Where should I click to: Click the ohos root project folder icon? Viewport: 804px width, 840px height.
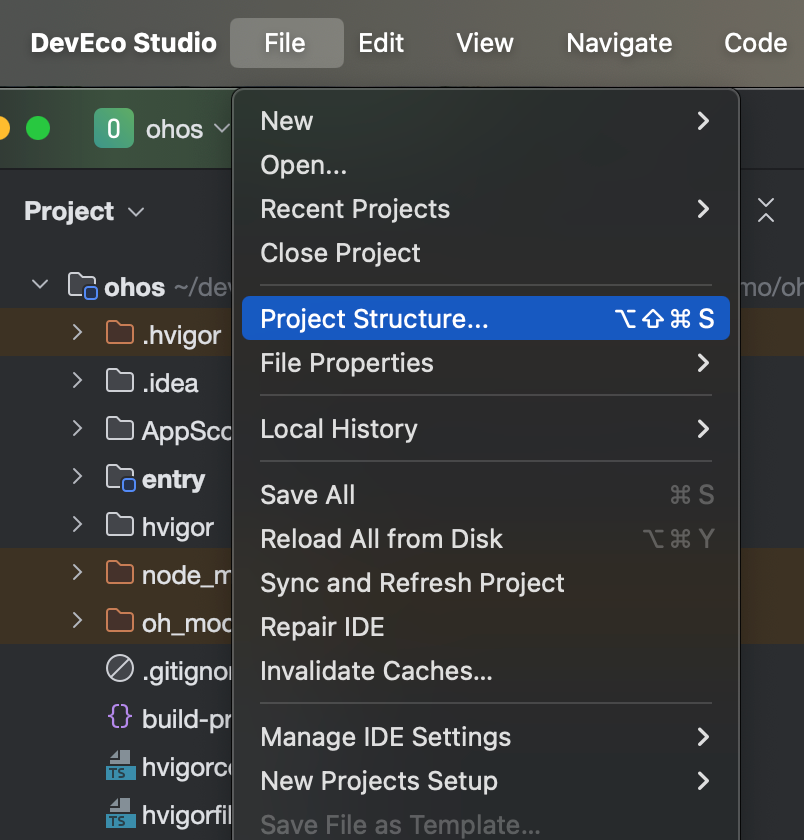coord(82,286)
